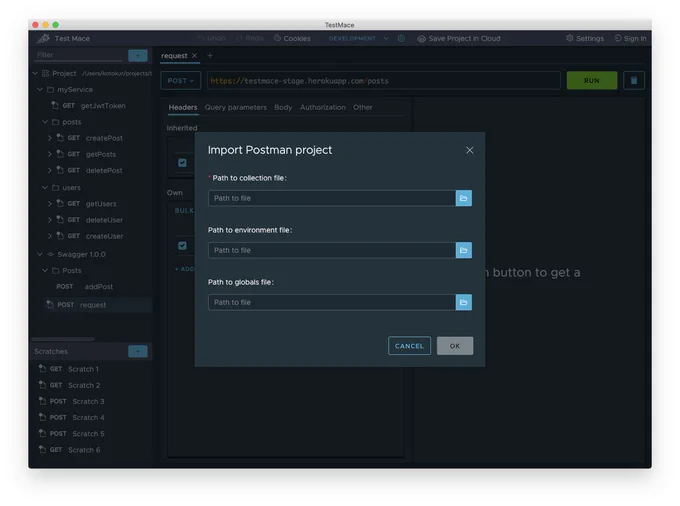
Task: Switch to Other tab
Action: (363, 107)
